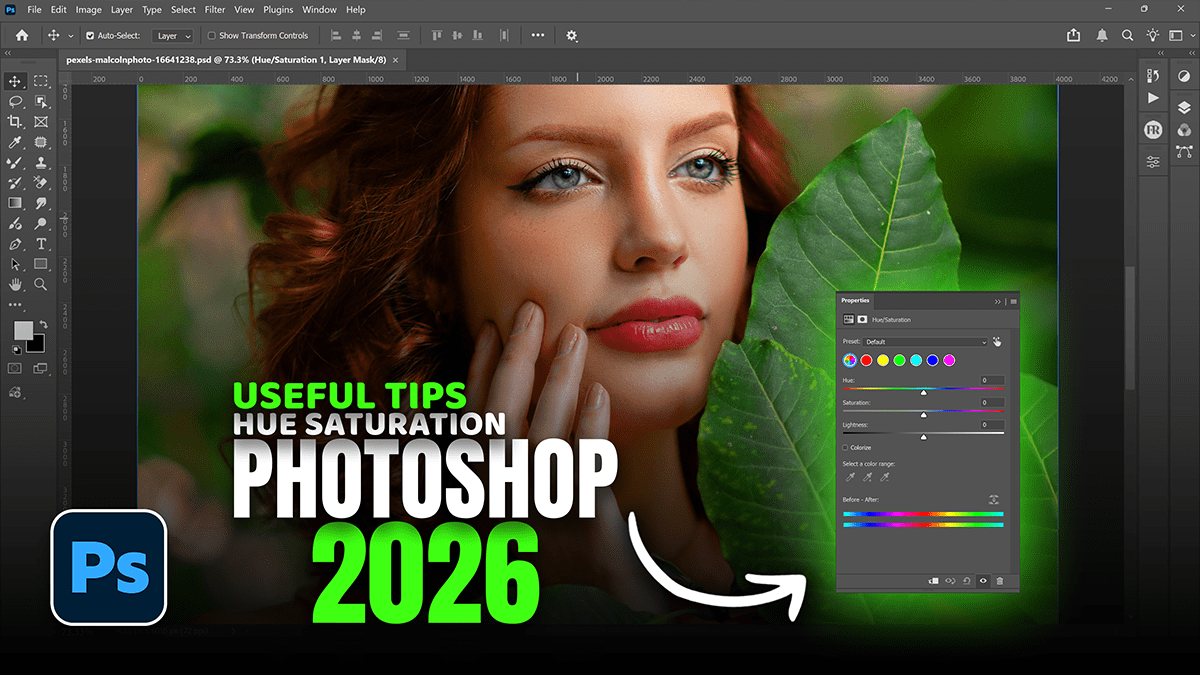
Task: Select the Crop tool
Action: [x=15, y=122]
